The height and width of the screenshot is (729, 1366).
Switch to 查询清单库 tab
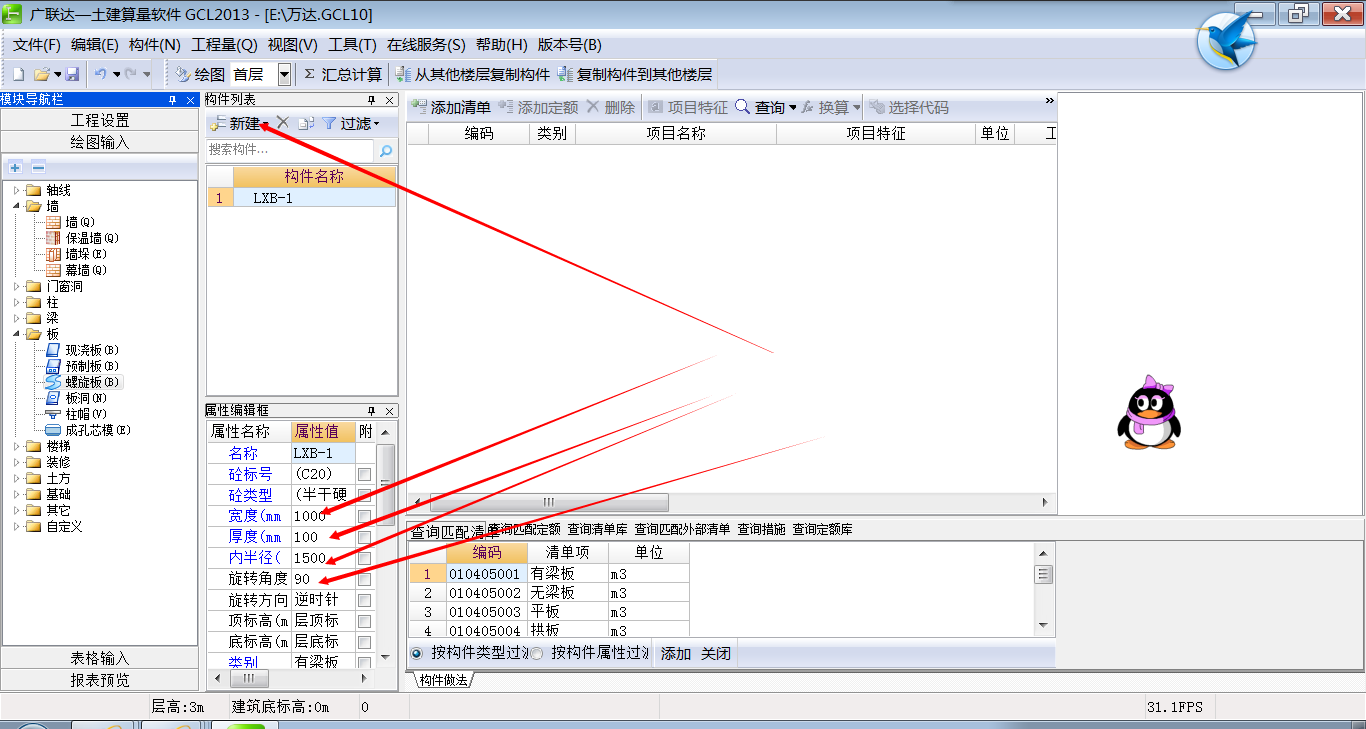[597, 529]
